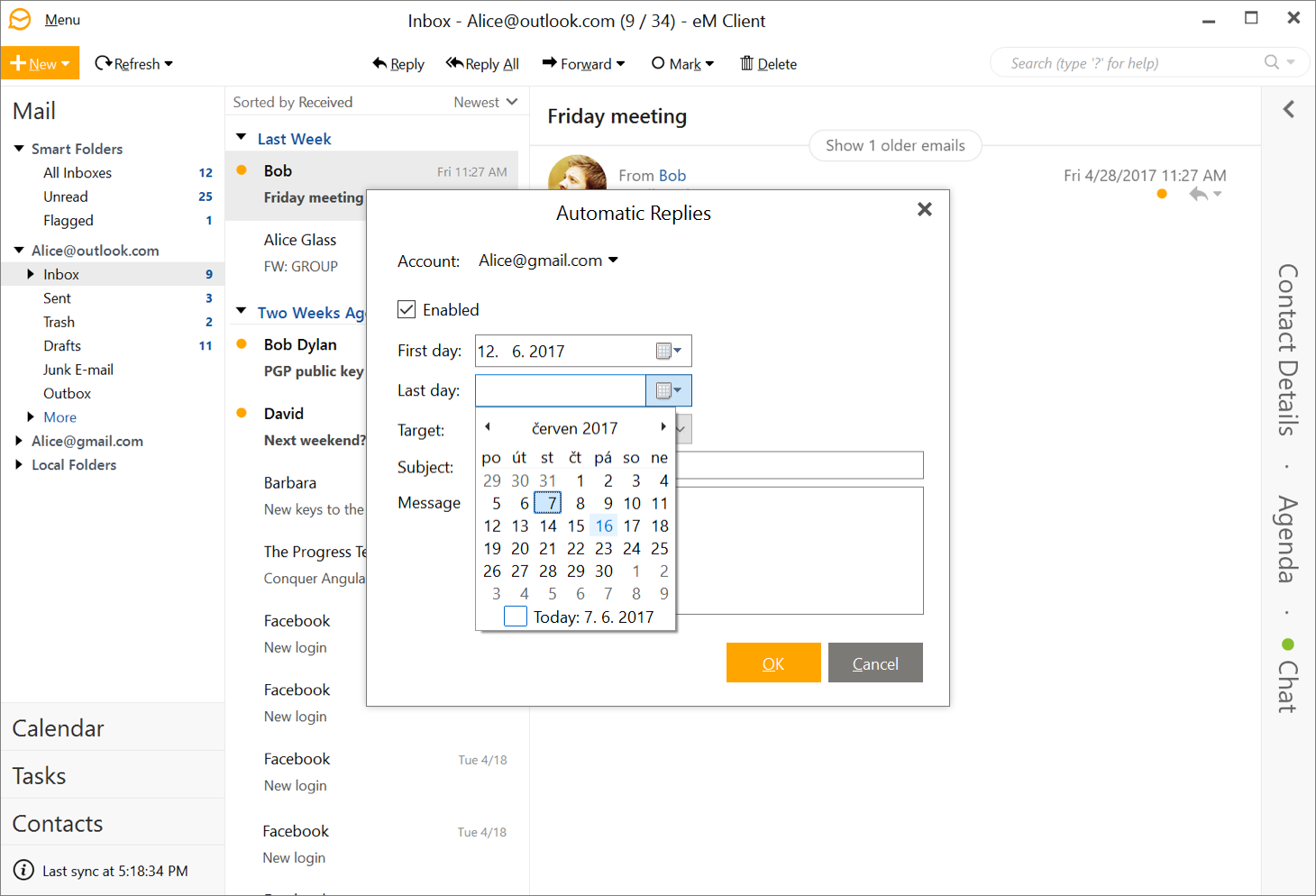1316x896 pixels.
Task: Click the Last day date field
Action: click(x=561, y=390)
